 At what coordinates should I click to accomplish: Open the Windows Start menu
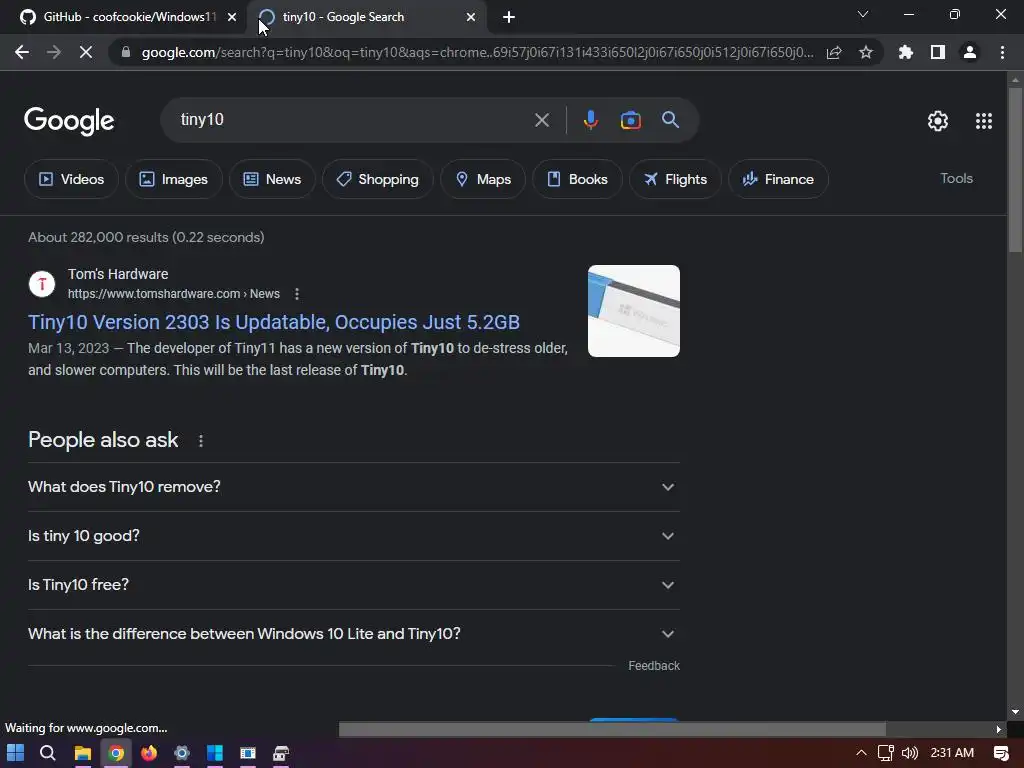click(16, 753)
